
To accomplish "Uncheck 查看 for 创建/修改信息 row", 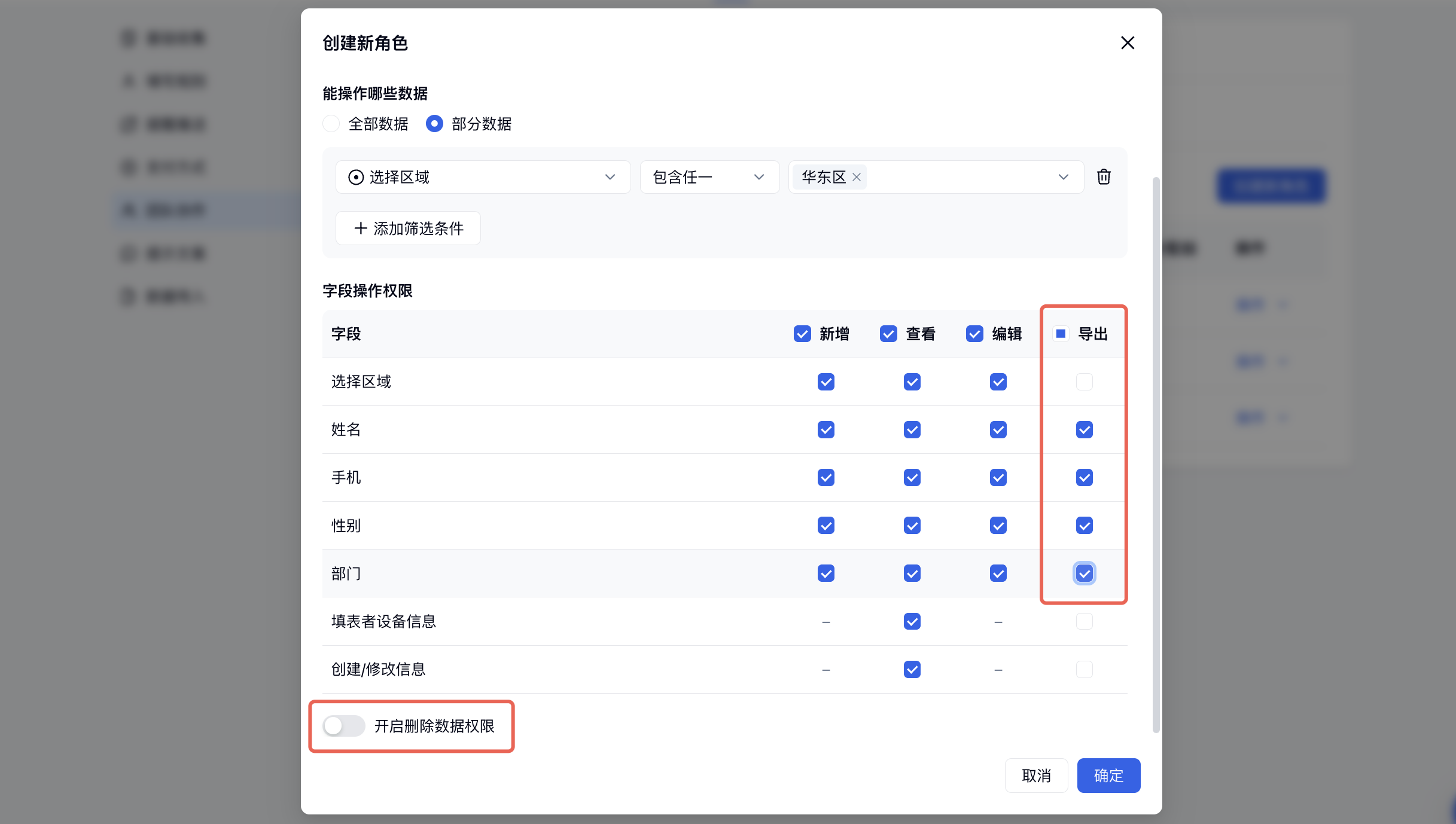I will (x=912, y=669).
